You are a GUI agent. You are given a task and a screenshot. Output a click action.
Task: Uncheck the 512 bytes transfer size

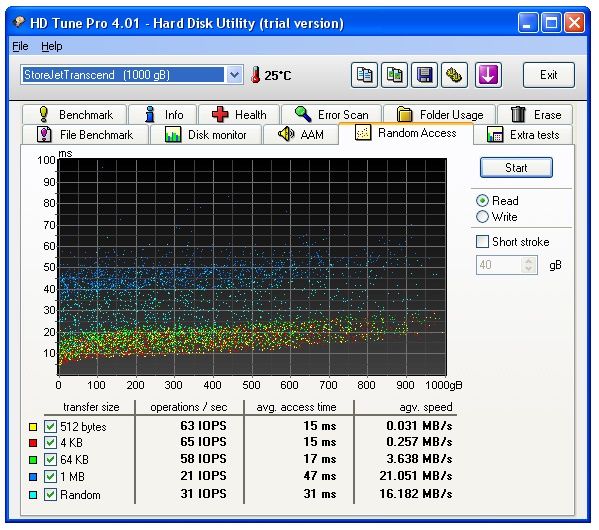coord(50,426)
